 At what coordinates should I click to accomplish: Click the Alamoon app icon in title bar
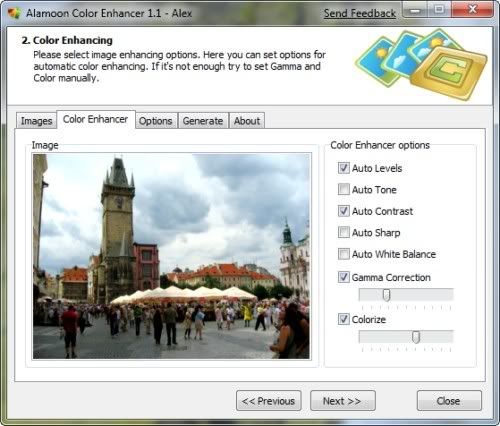point(14,13)
